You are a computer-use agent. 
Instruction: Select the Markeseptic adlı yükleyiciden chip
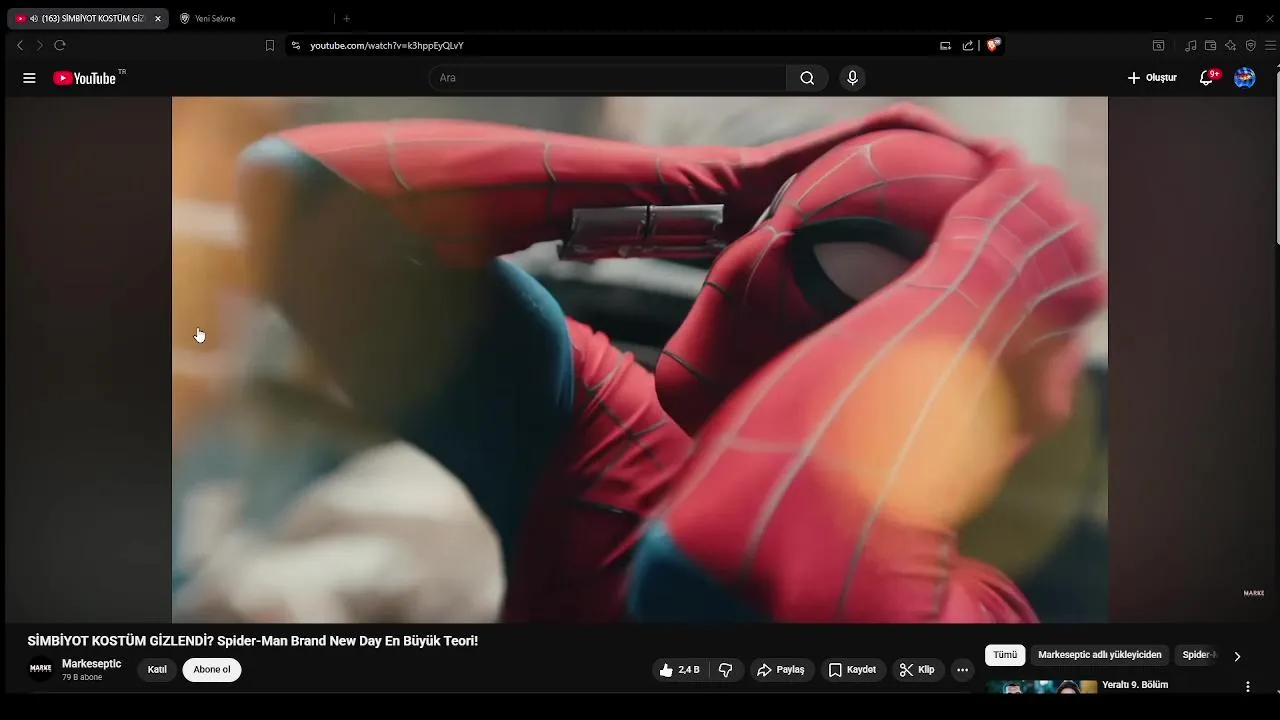click(x=1100, y=655)
